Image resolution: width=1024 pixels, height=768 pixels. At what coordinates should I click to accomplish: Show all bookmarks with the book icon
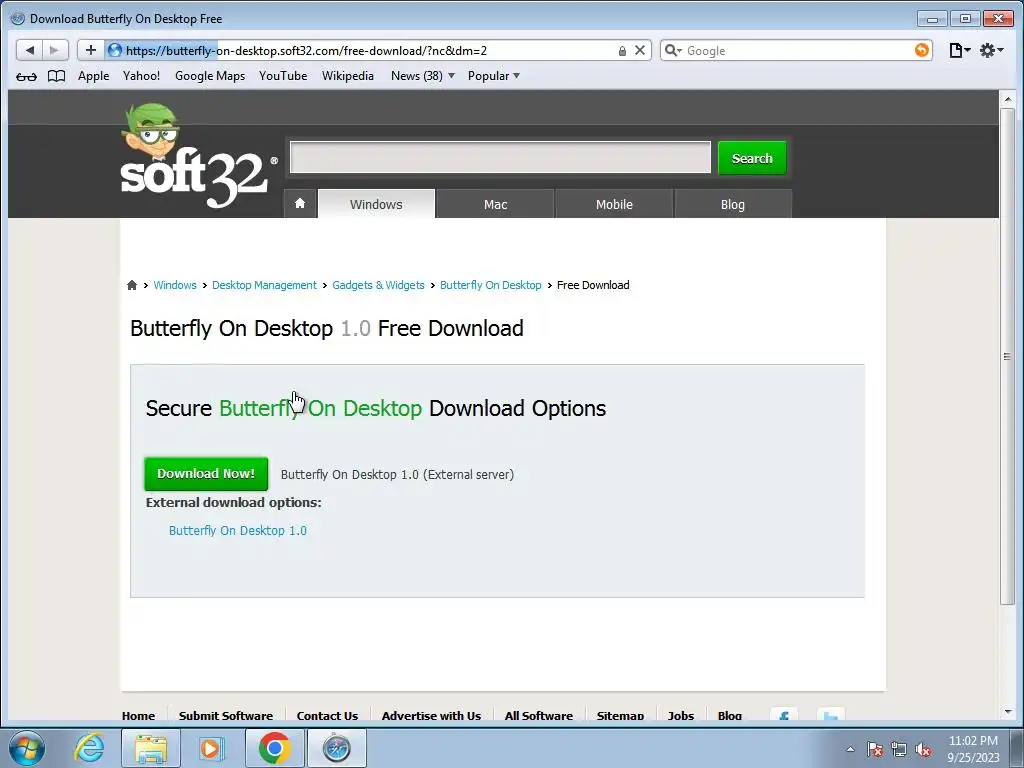tap(57, 76)
